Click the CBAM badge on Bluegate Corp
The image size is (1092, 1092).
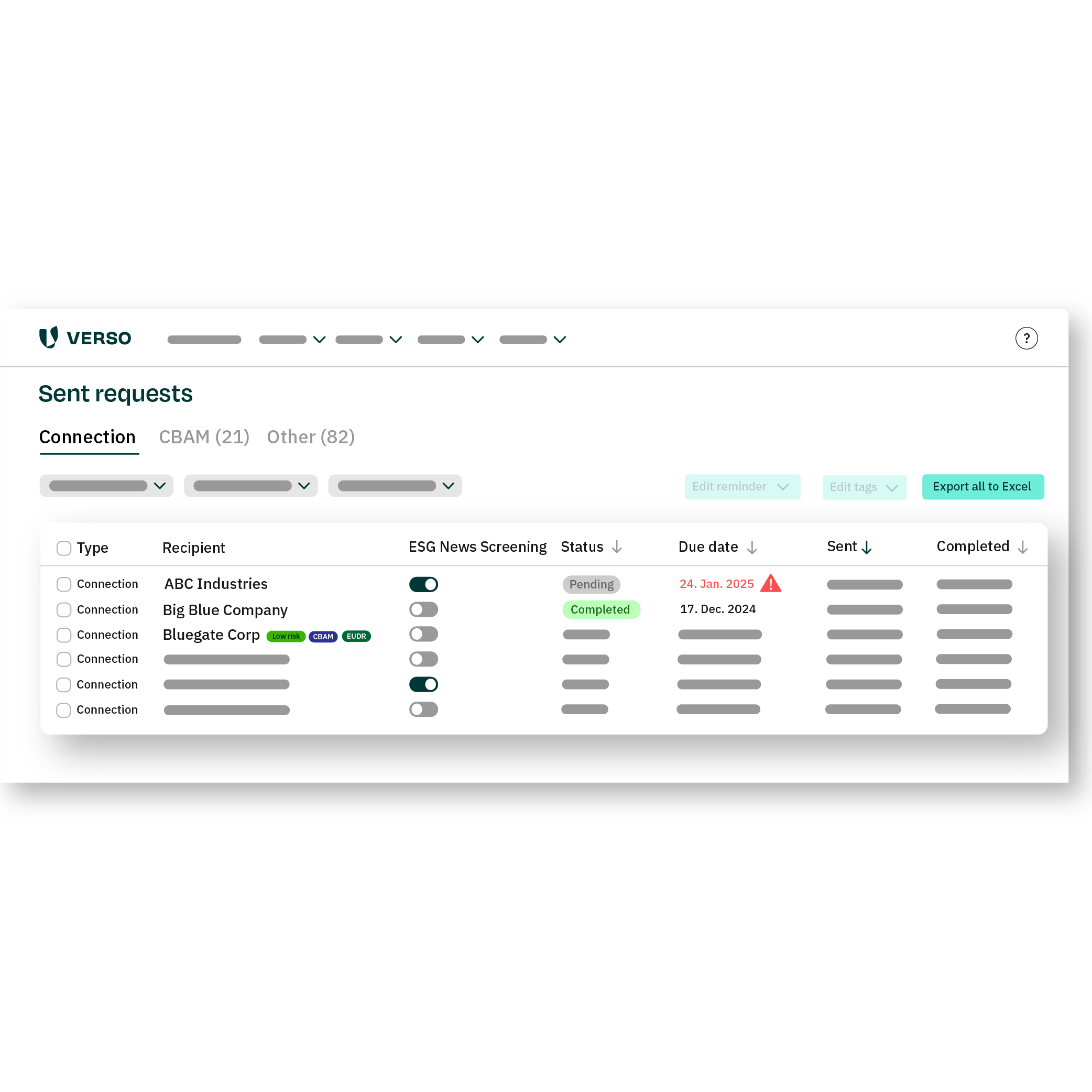323,636
